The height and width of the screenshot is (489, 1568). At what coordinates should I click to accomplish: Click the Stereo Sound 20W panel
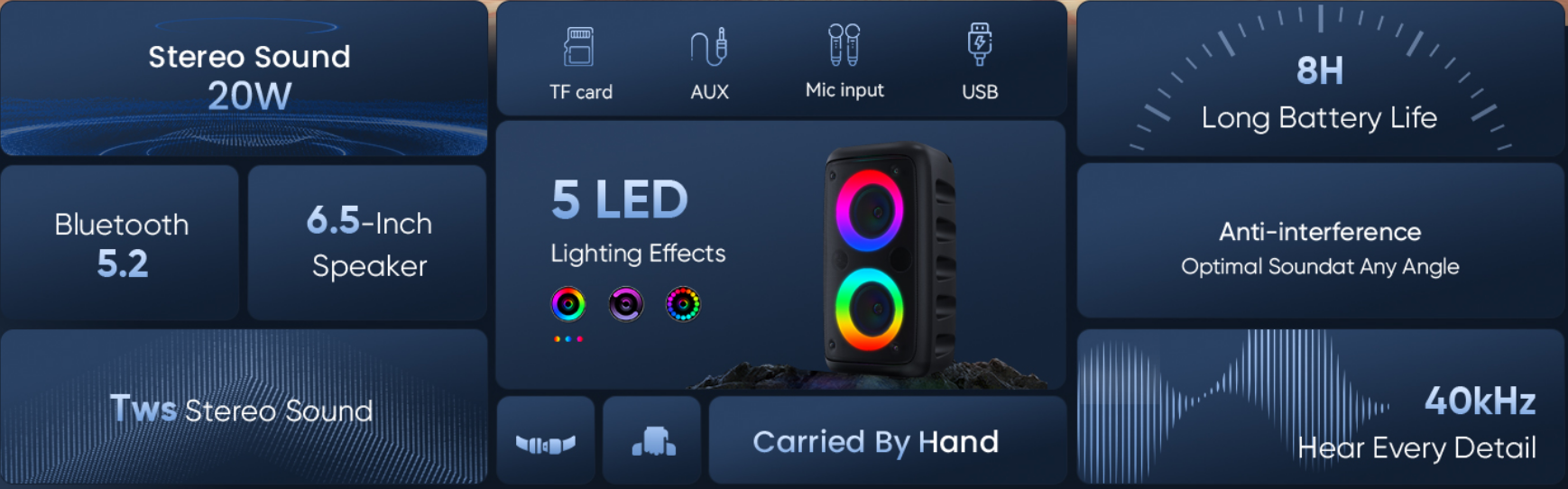pyautogui.click(x=244, y=78)
